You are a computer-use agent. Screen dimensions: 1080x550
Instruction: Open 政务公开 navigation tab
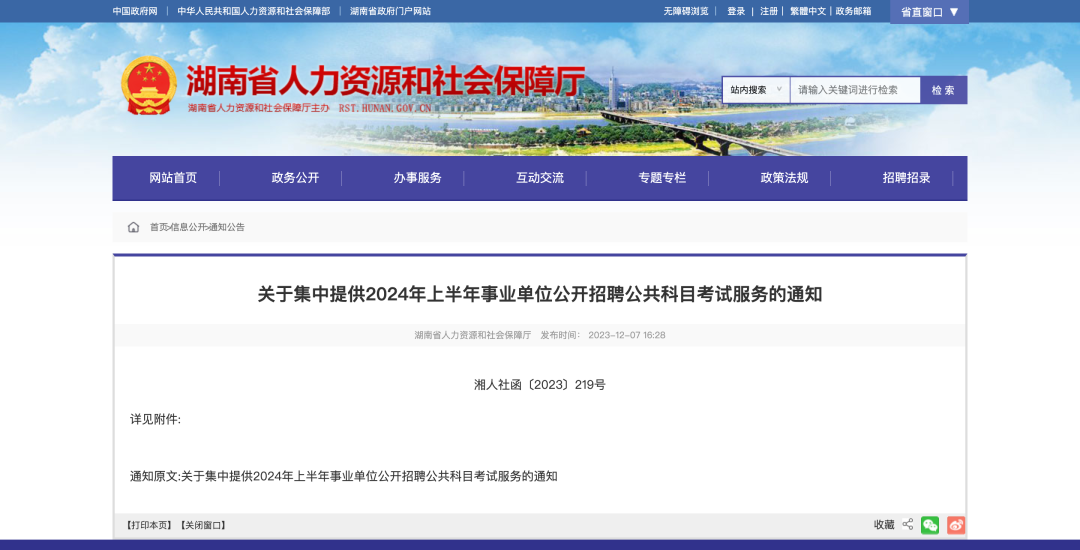coord(295,178)
